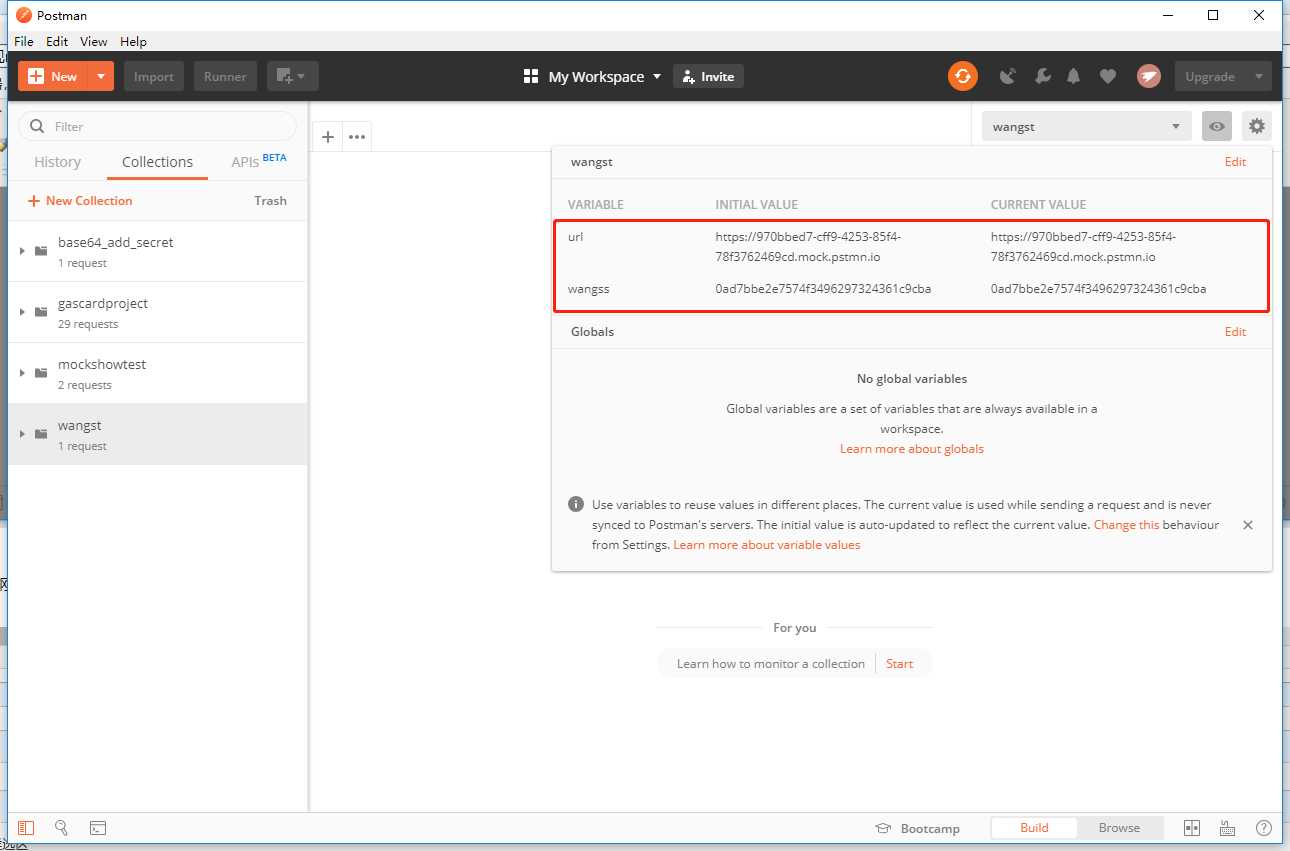Edit the wangst environment
This screenshot has width=1290, height=851.
1236,162
